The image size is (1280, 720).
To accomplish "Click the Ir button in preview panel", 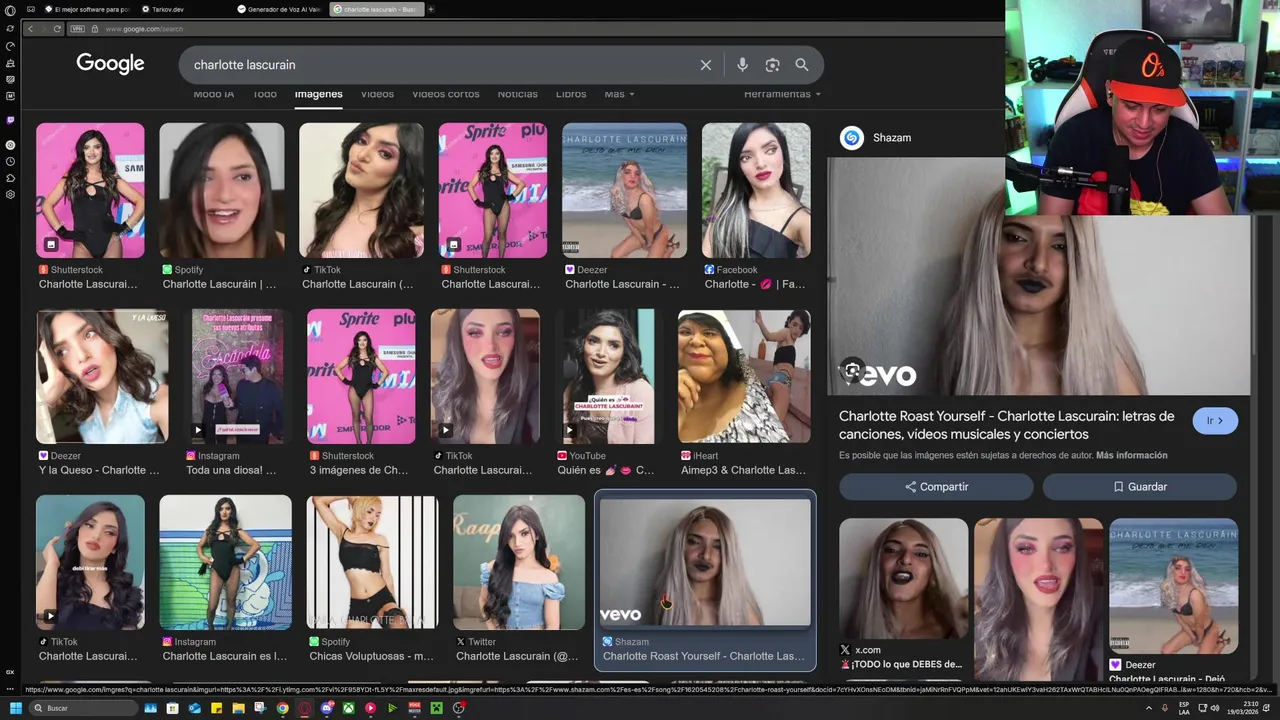I will click(1215, 421).
